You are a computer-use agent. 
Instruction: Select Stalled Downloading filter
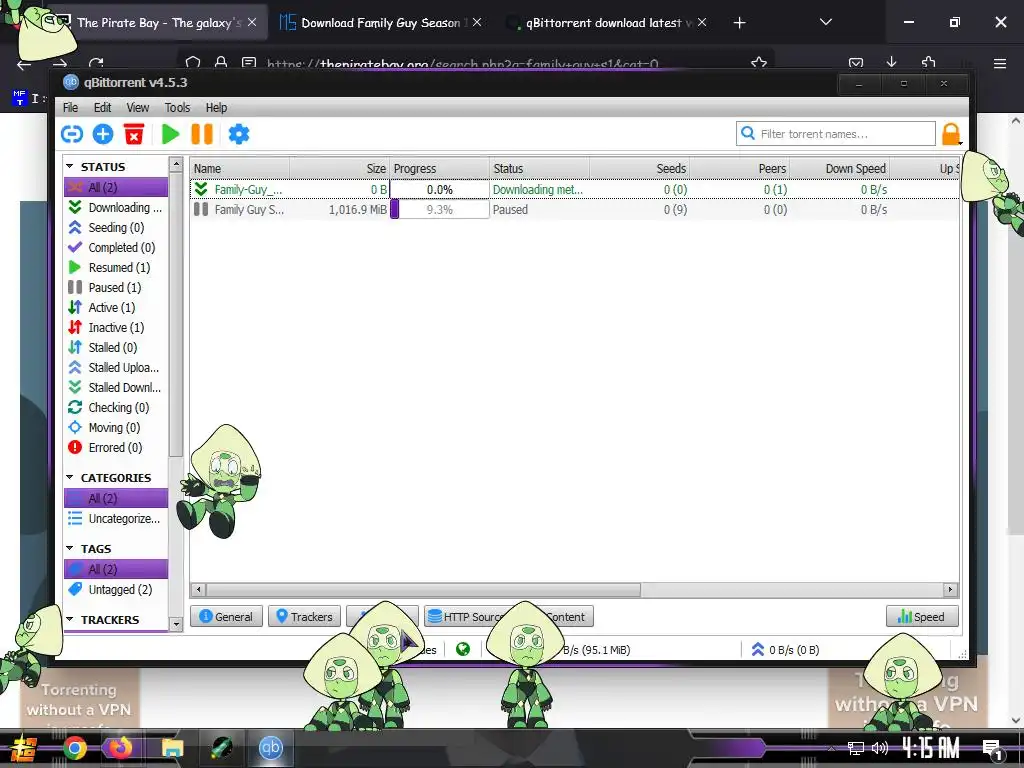pyautogui.click(x=116, y=387)
